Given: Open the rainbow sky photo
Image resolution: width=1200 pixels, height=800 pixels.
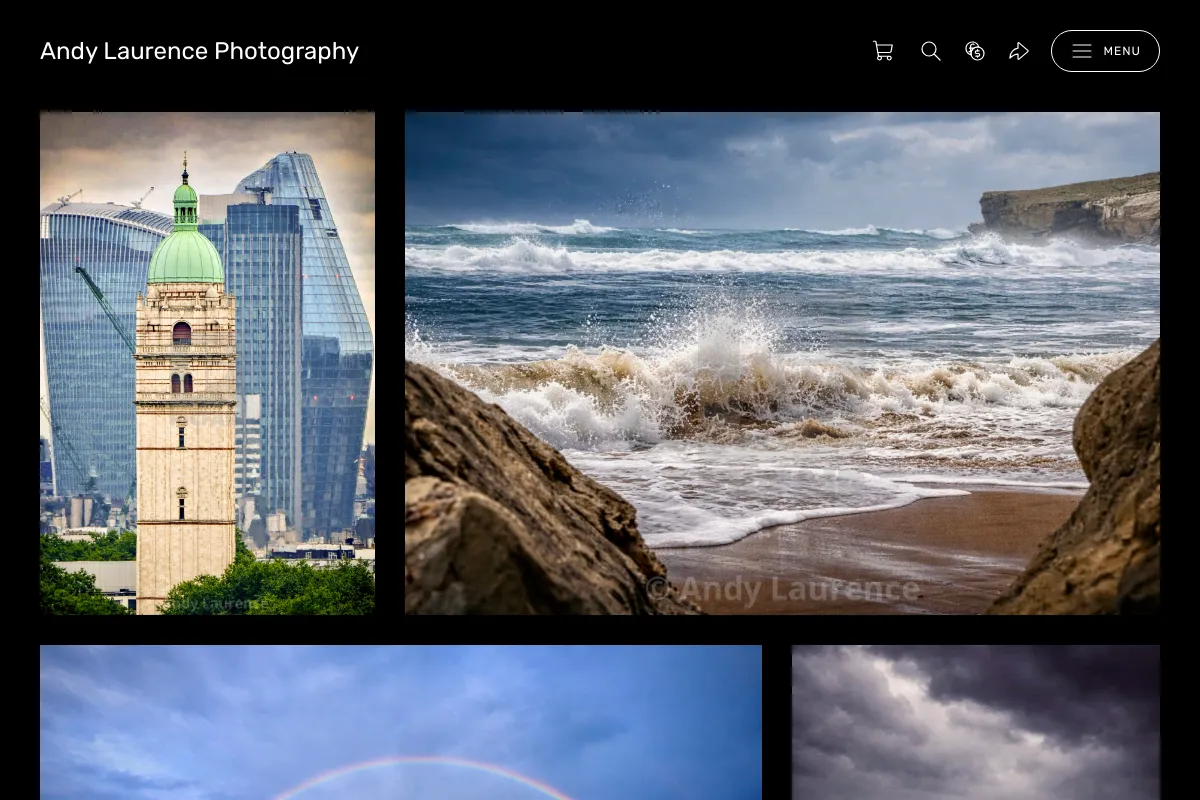Looking at the screenshot, I should [x=401, y=722].
